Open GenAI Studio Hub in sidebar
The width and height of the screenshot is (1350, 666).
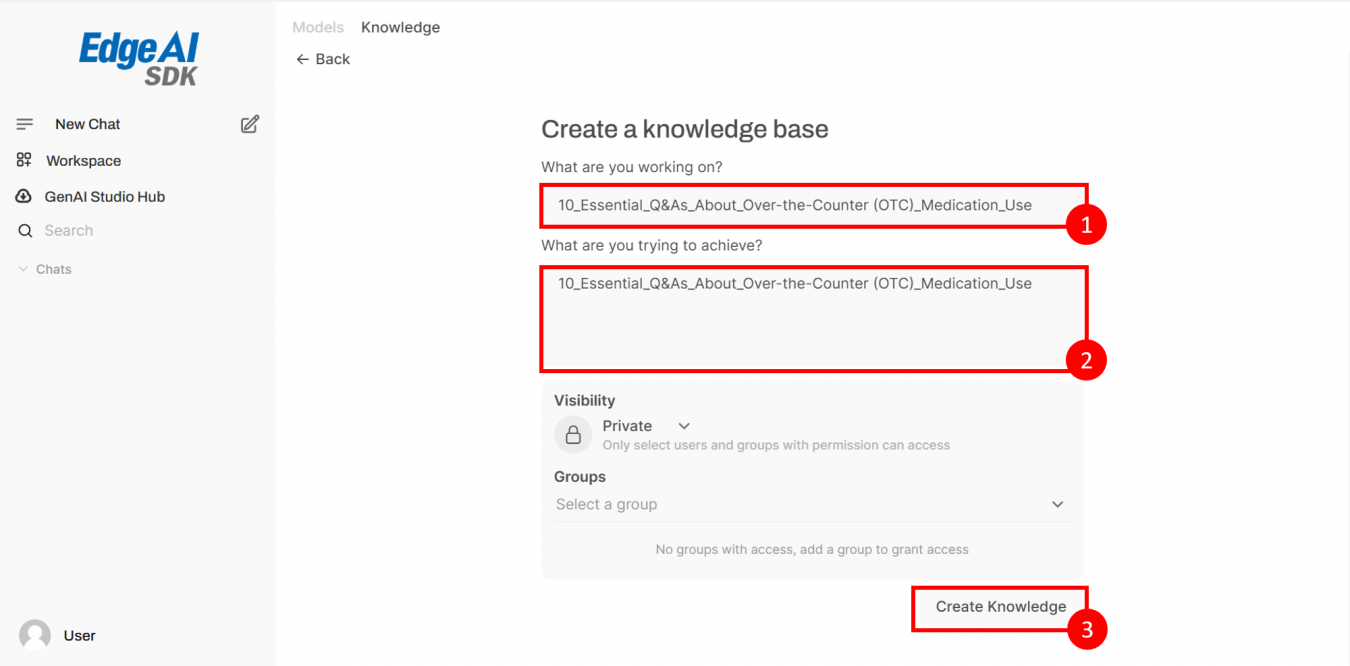pos(104,197)
